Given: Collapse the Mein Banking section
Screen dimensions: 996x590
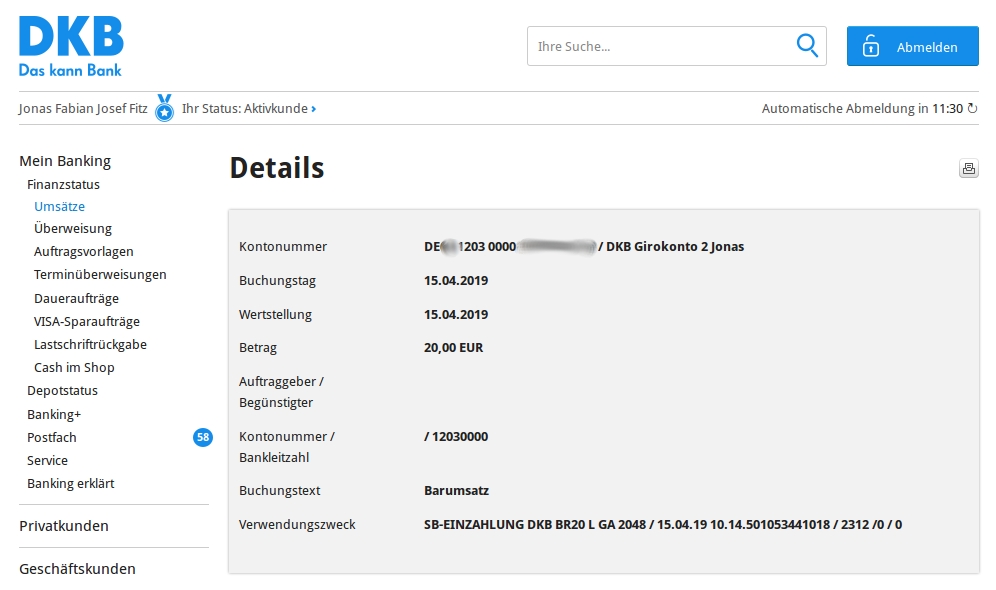Looking at the screenshot, I should [65, 161].
